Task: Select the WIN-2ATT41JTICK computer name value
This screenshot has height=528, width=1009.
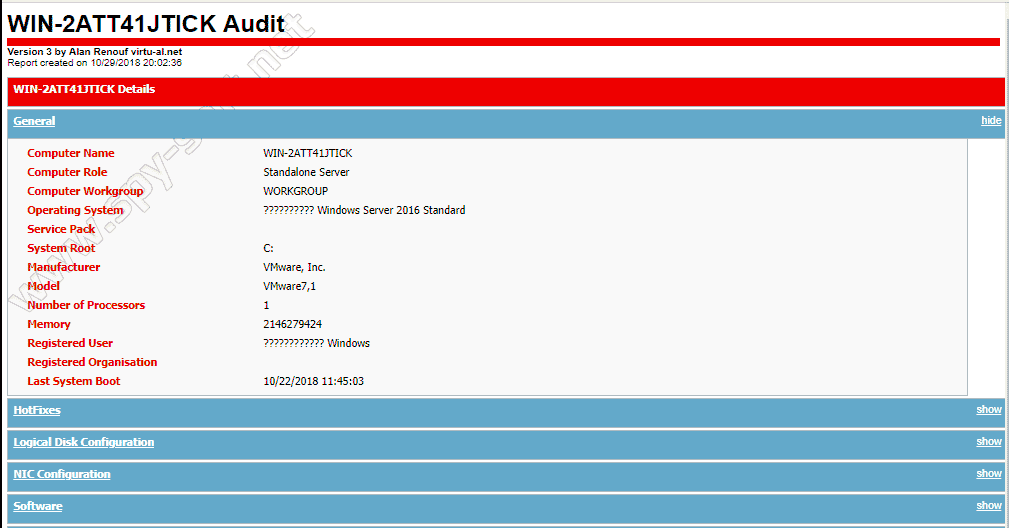Action: point(308,153)
